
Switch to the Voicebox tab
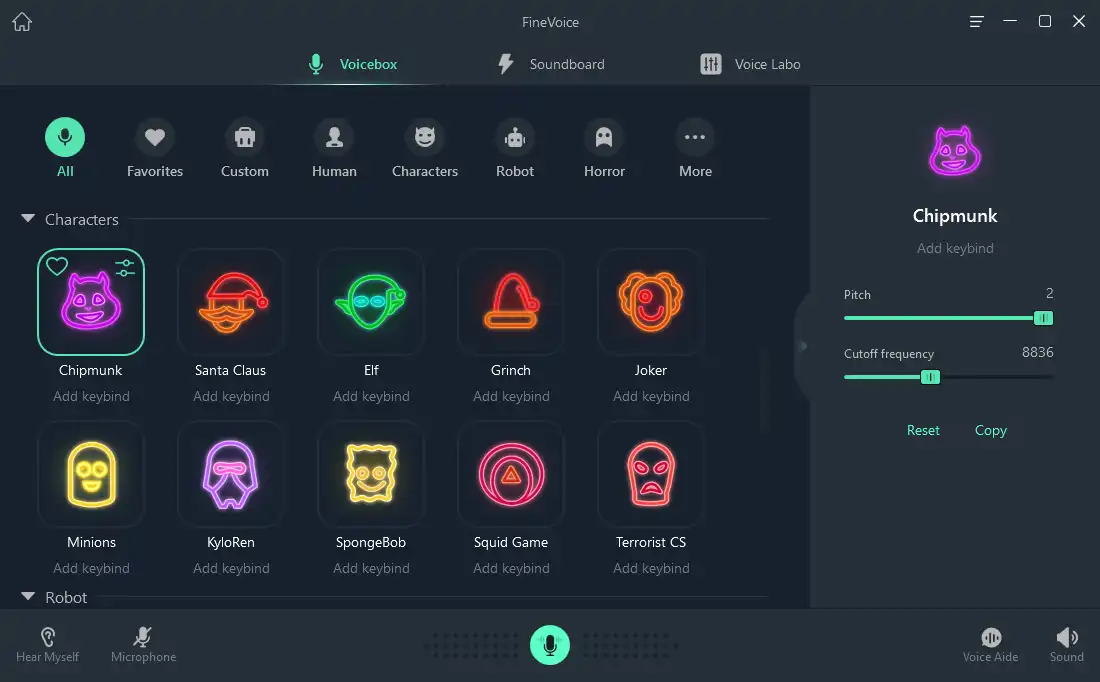(353, 64)
